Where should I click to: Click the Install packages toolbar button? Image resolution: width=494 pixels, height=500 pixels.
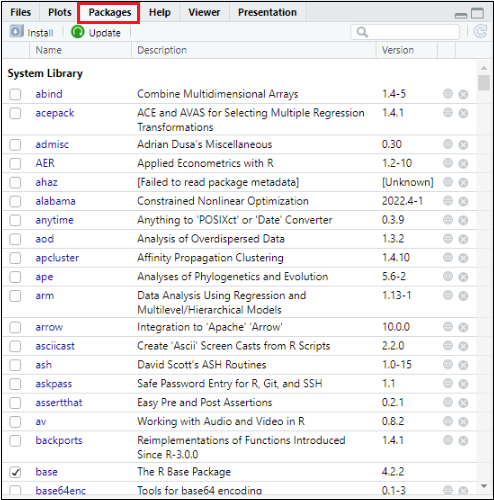[x=31, y=32]
